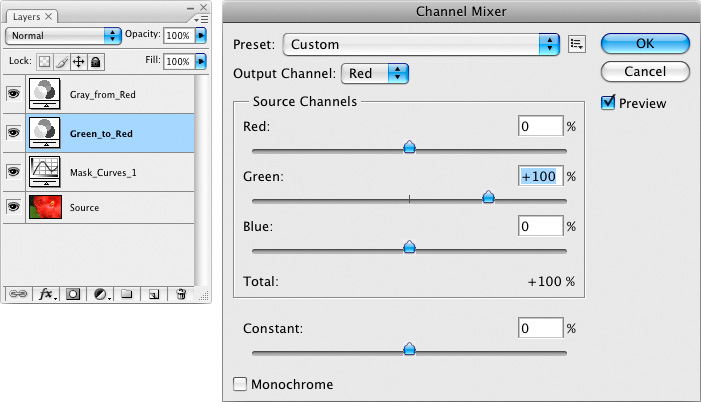
Task: Hide the Gray_from_Red layer
Action: pyautogui.click(x=13, y=95)
